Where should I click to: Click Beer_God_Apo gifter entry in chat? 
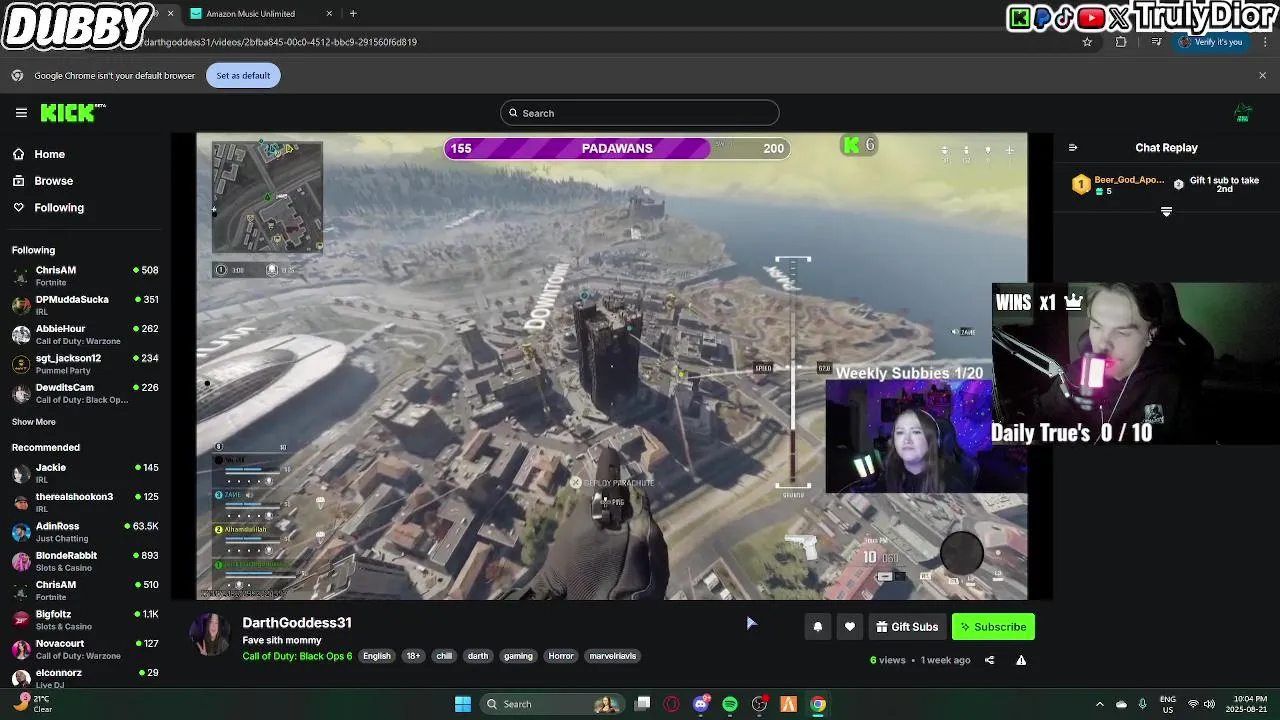pos(1118,185)
